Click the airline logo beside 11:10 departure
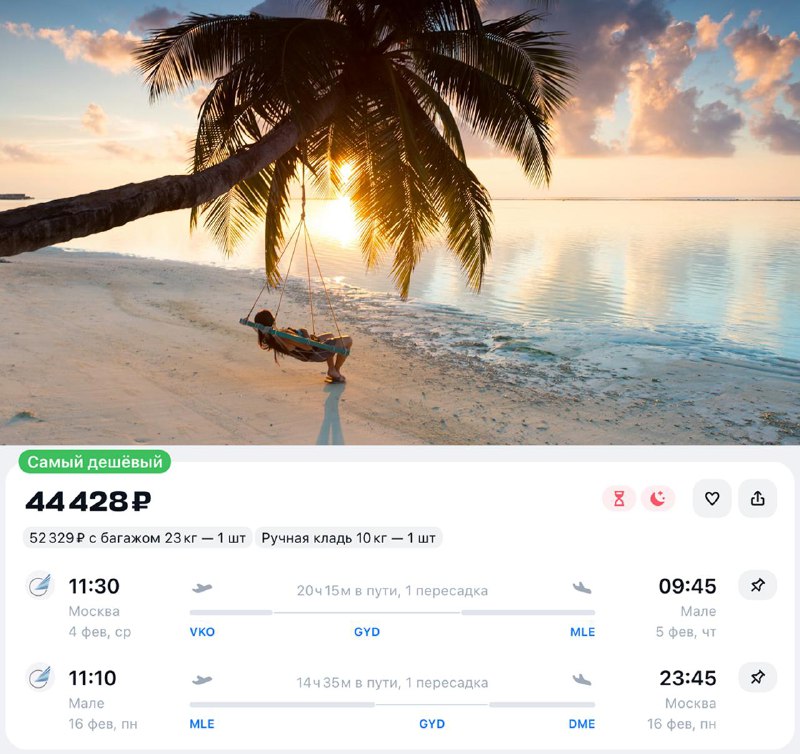 tap(40, 677)
